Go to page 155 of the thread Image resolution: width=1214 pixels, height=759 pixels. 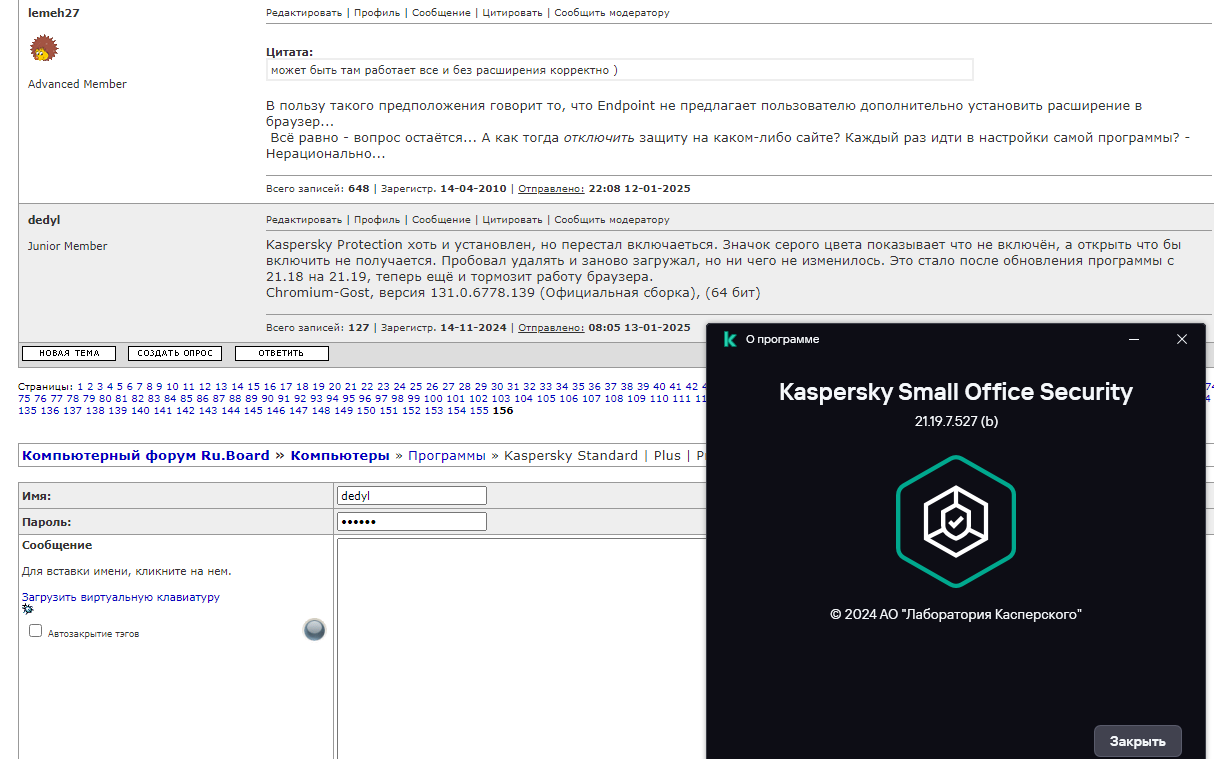[x=480, y=410]
